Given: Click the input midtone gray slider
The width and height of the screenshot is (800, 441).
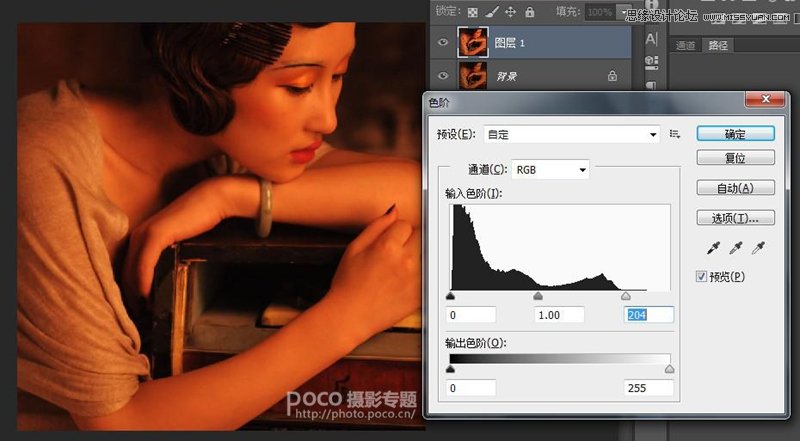Looking at the screenshot, I should coord(538,296).
